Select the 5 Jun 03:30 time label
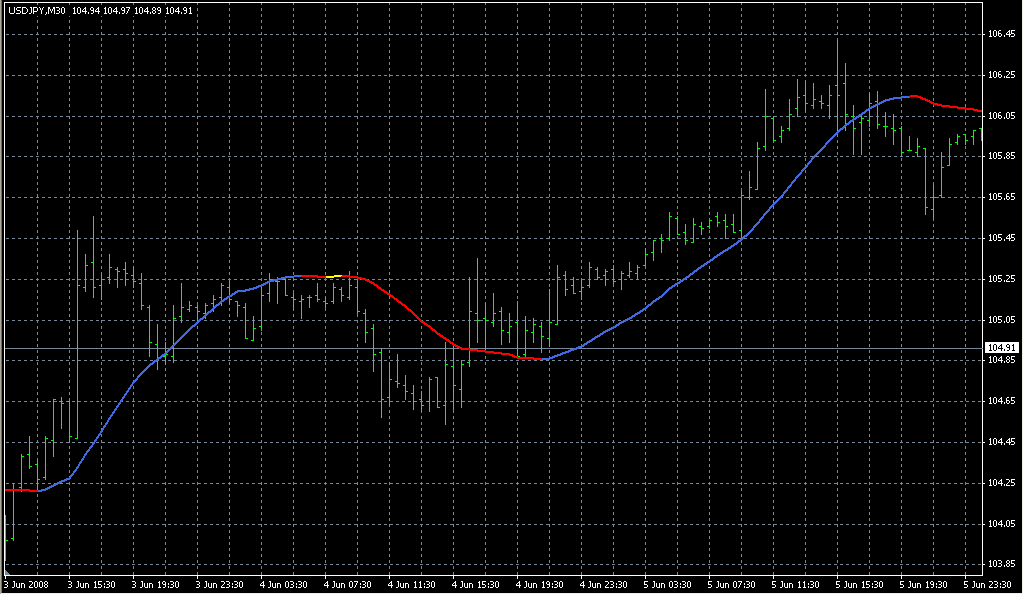The image size is (1024, 594). pos(668,584)
